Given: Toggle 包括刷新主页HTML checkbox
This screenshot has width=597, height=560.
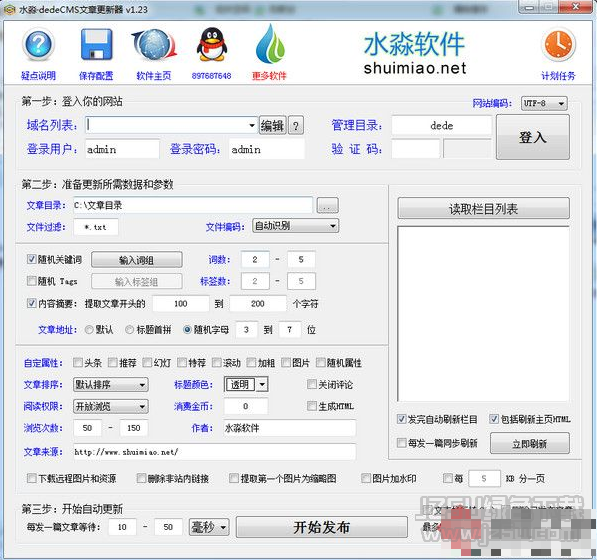Looking at the screenshot, I should tap(494, 419).
